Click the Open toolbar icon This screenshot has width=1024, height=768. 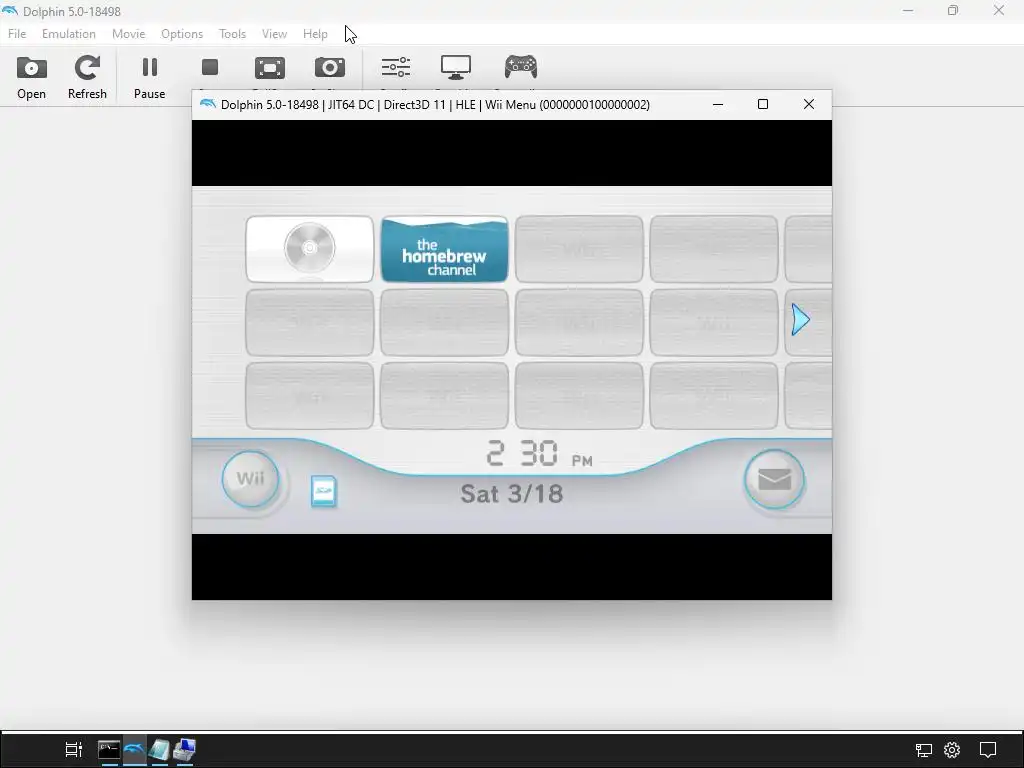tap(31, 77)
